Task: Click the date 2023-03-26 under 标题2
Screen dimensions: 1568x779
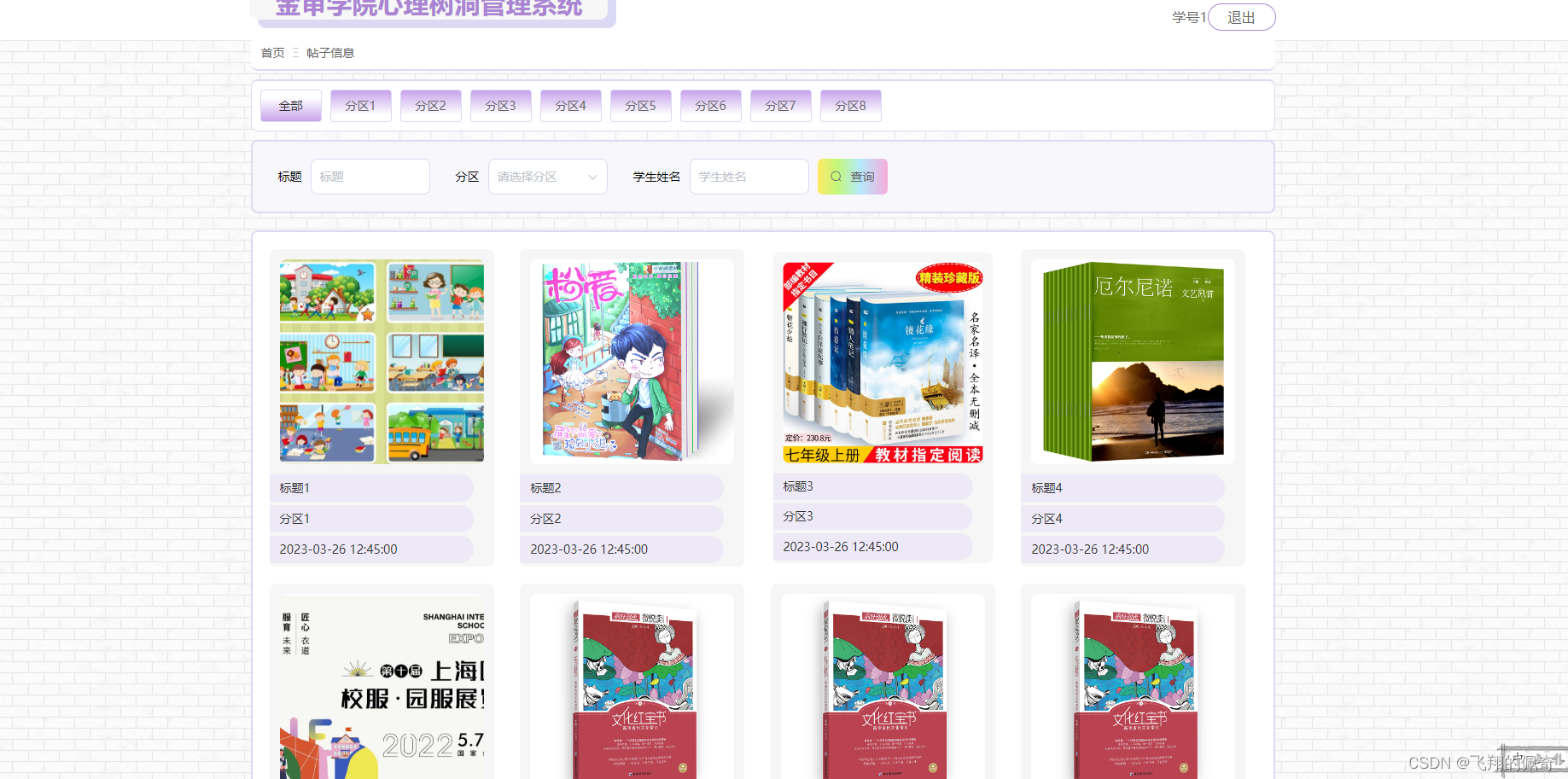Action: tap(589, 549)
